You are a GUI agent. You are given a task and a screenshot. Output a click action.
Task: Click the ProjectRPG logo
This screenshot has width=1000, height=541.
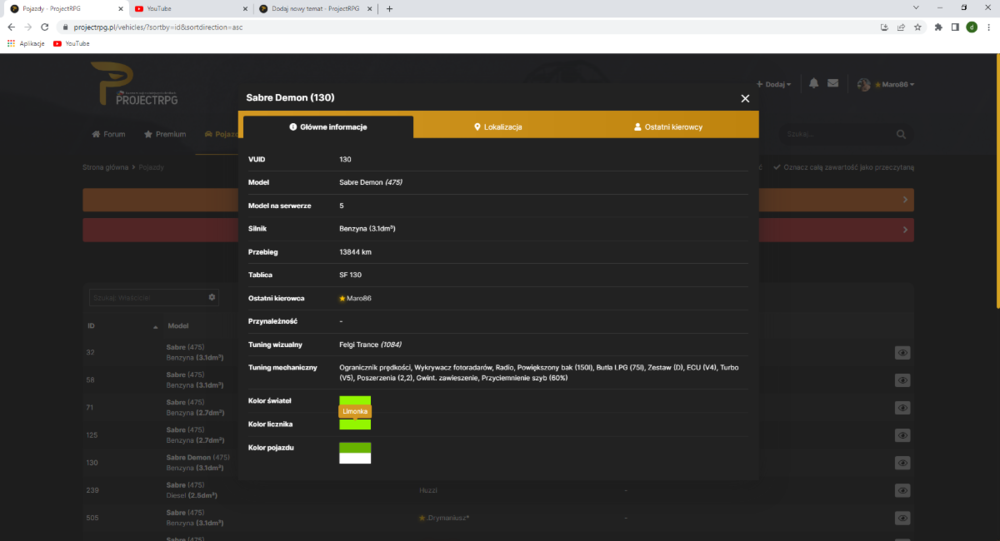[x=135, y=85]
